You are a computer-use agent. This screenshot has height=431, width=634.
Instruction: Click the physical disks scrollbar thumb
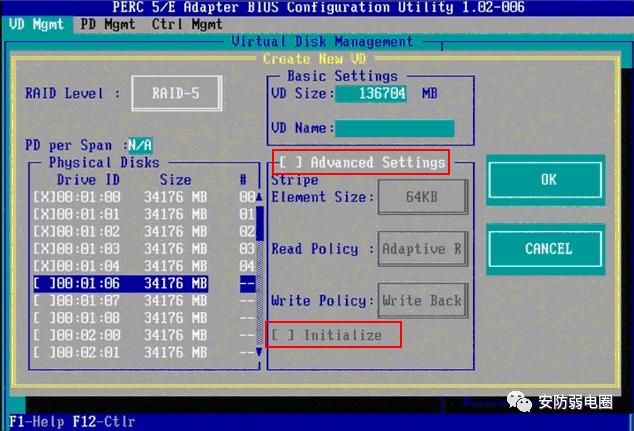point(260,223)
